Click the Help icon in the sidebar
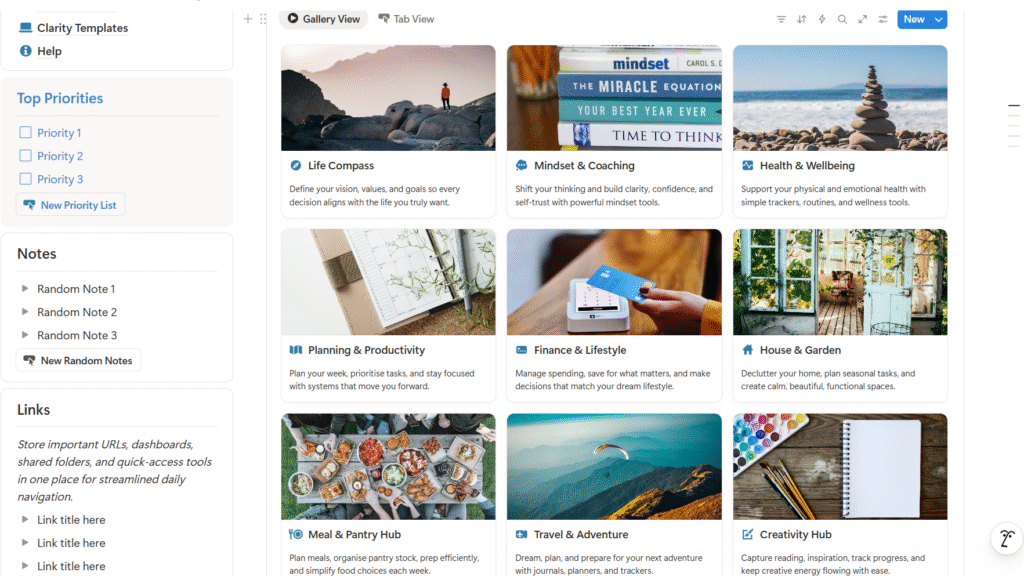1024x576 pixels. (24, 51)
